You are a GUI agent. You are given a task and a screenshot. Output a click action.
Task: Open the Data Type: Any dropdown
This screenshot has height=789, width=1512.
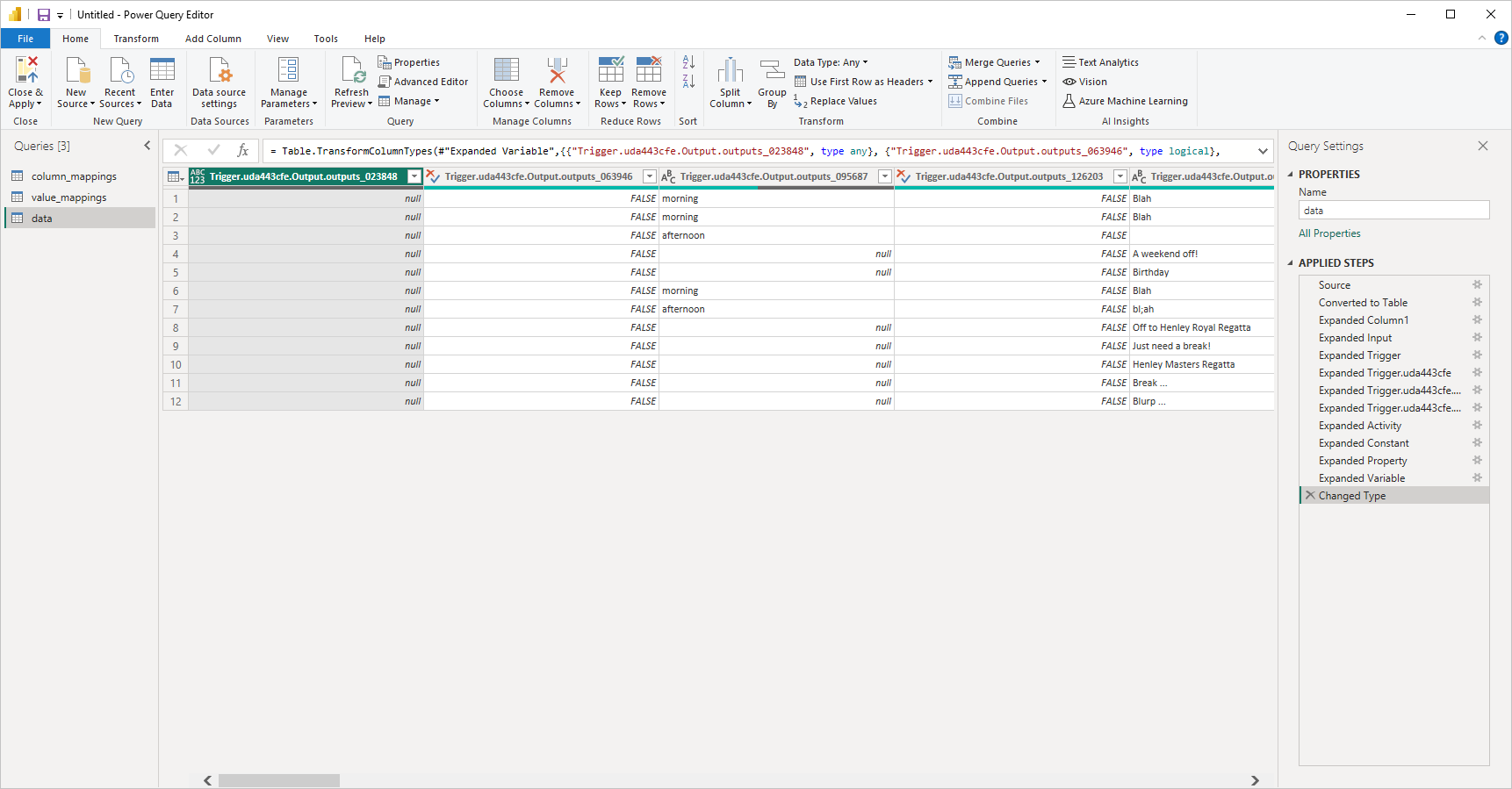(x=831, y=62)
